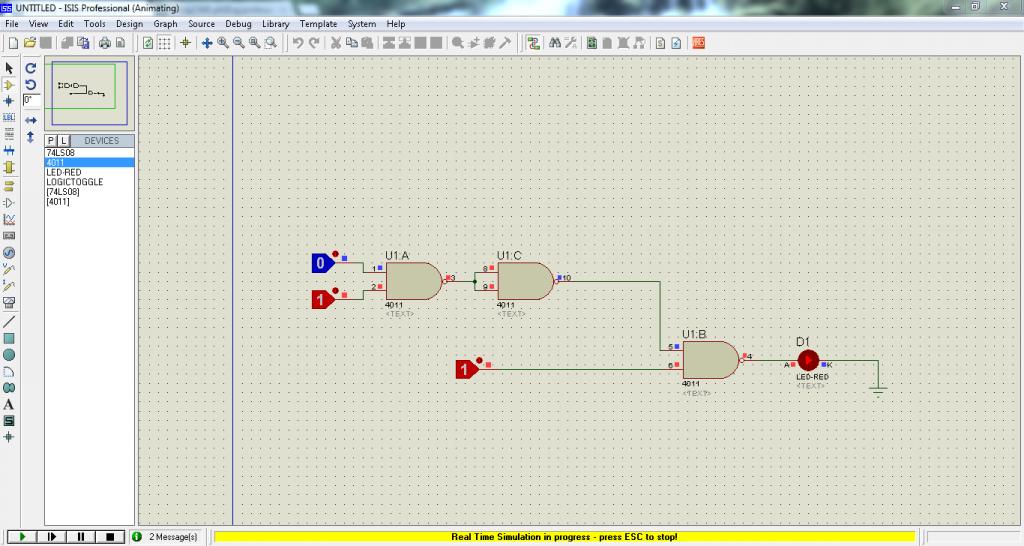Rotate clockwise
Screen dimensions: 1024x546
tap(30, 68)
